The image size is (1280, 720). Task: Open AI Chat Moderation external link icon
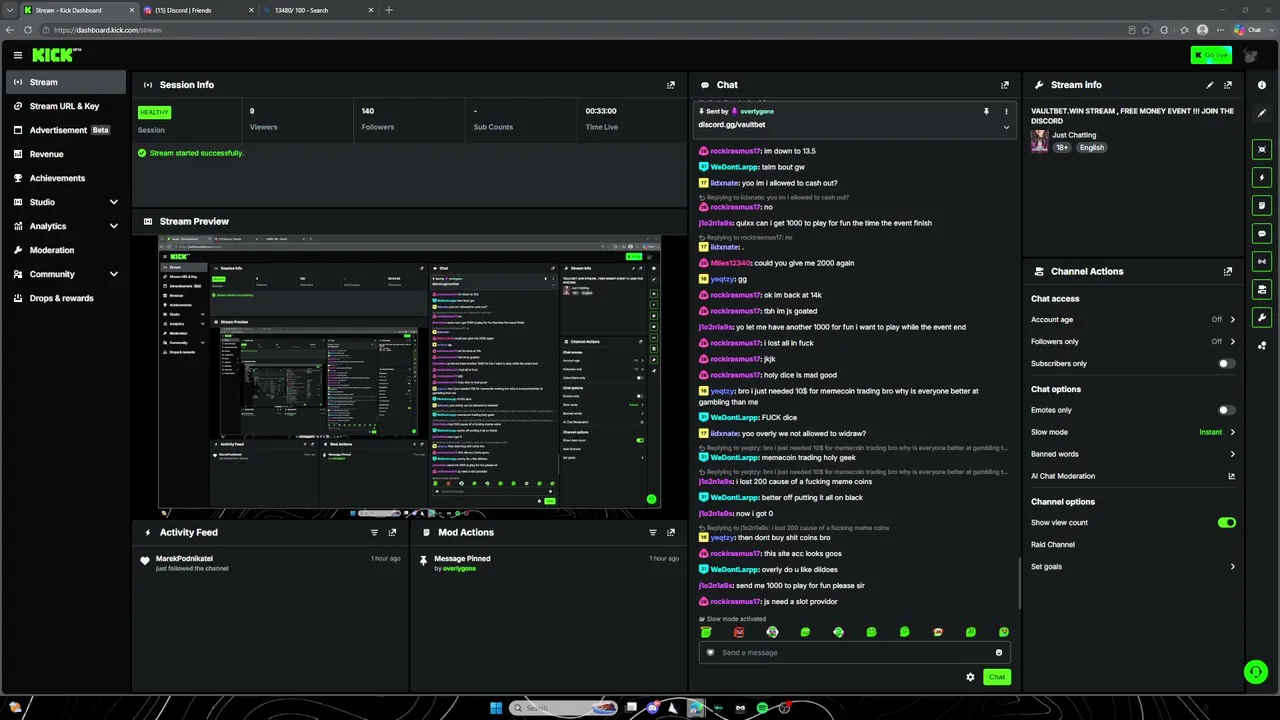click(1232, 476)
